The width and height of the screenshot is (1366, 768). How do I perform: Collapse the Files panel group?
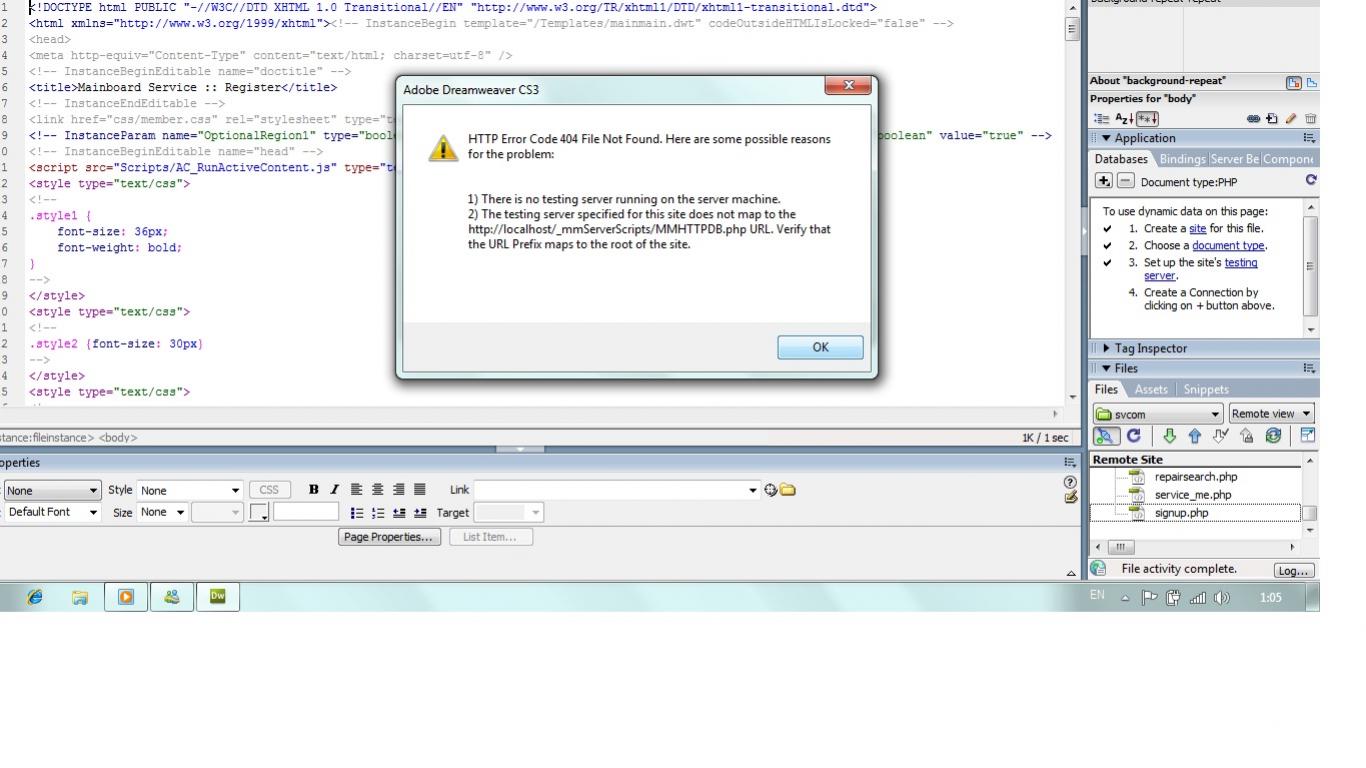pos(1107,368)
